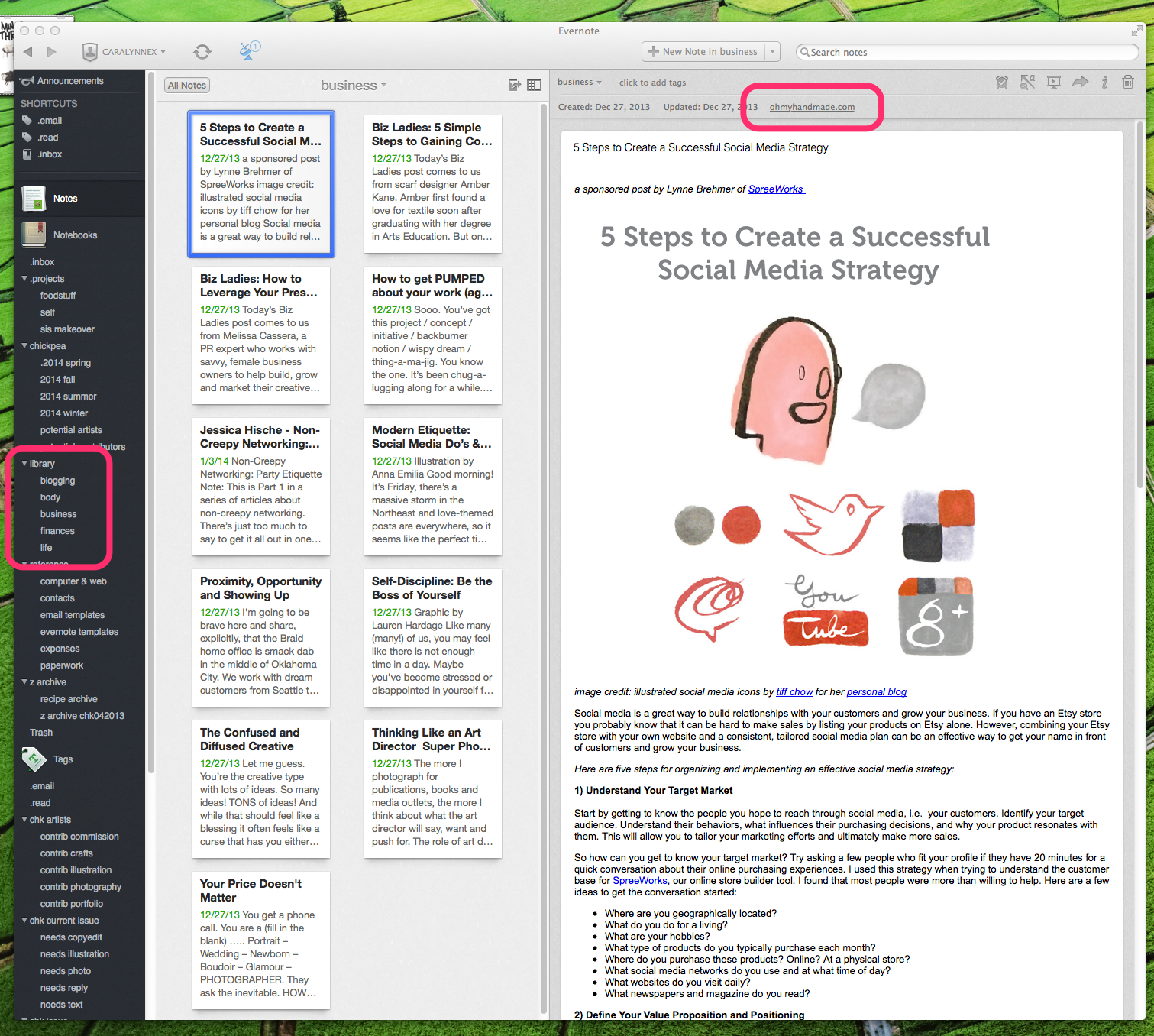The image size is (1154, 1036).
Task: Click the sync circular arrows icon
Action: click(x=202, y=51)
